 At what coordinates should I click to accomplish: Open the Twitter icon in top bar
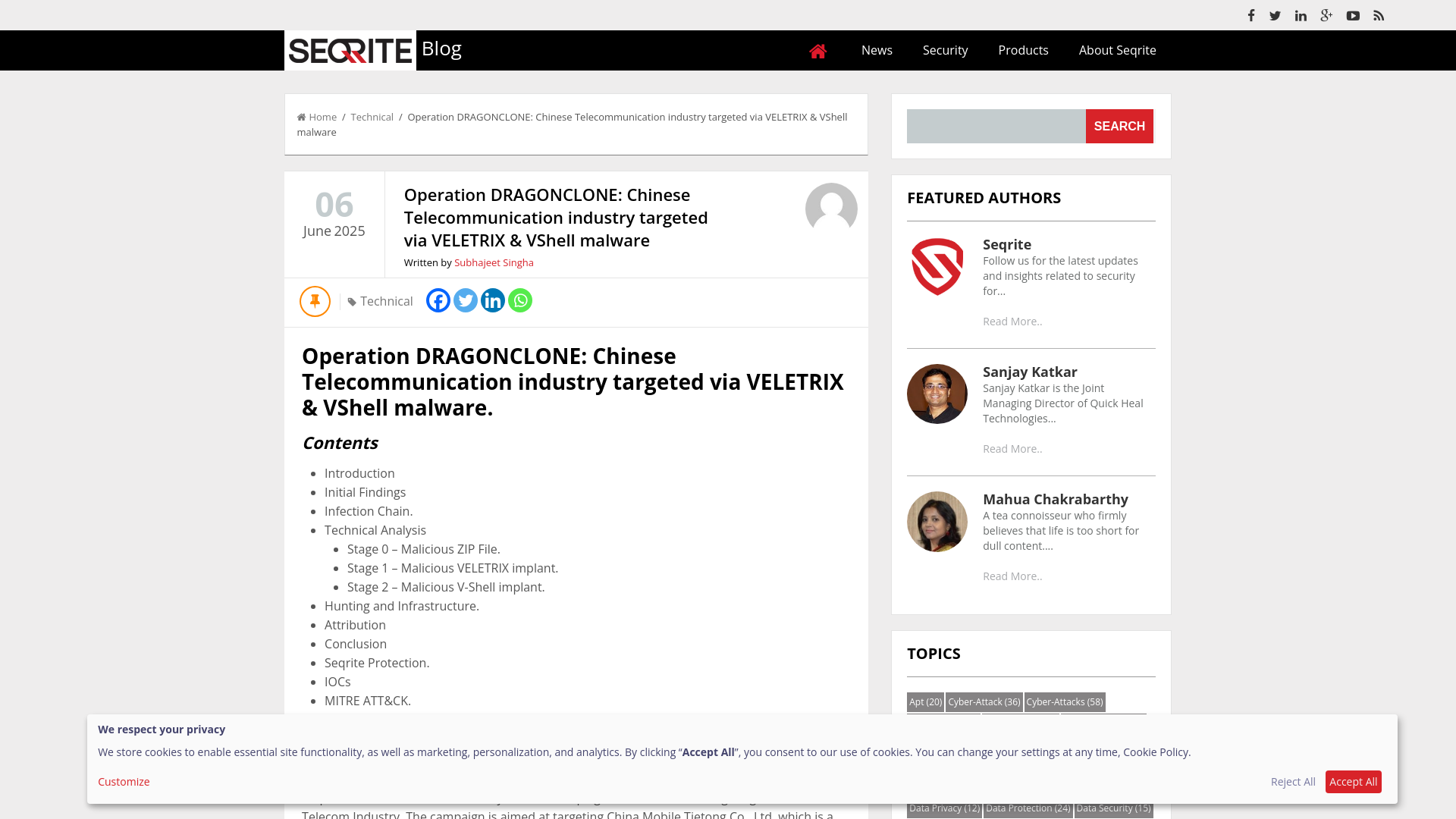(x=1276, y=15)
